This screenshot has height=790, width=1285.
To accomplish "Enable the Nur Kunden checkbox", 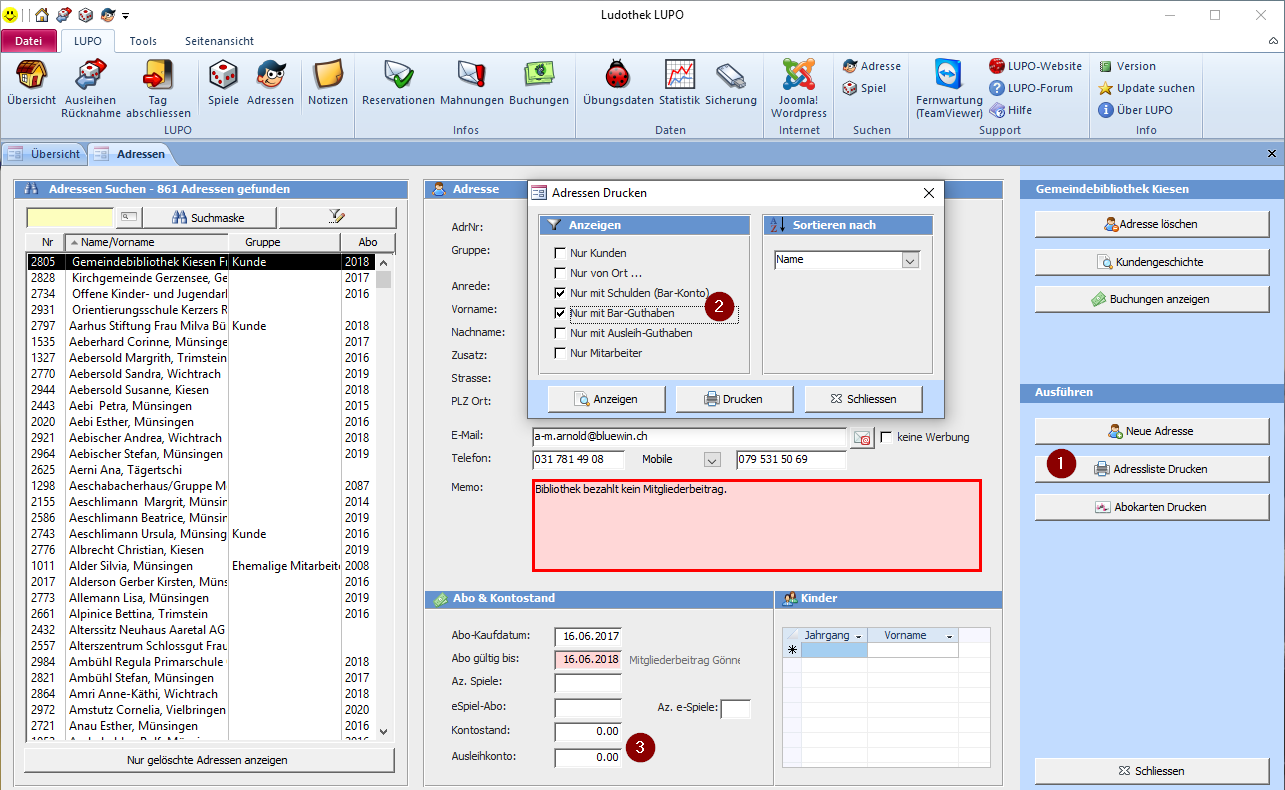I will 560,253.
